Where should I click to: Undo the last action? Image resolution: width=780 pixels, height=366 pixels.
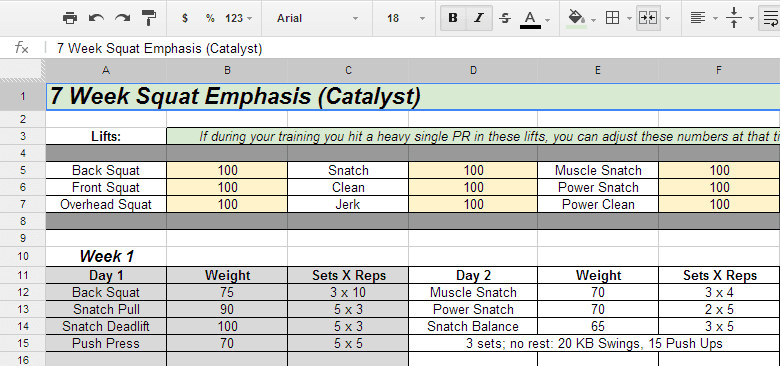click(96, 18)
